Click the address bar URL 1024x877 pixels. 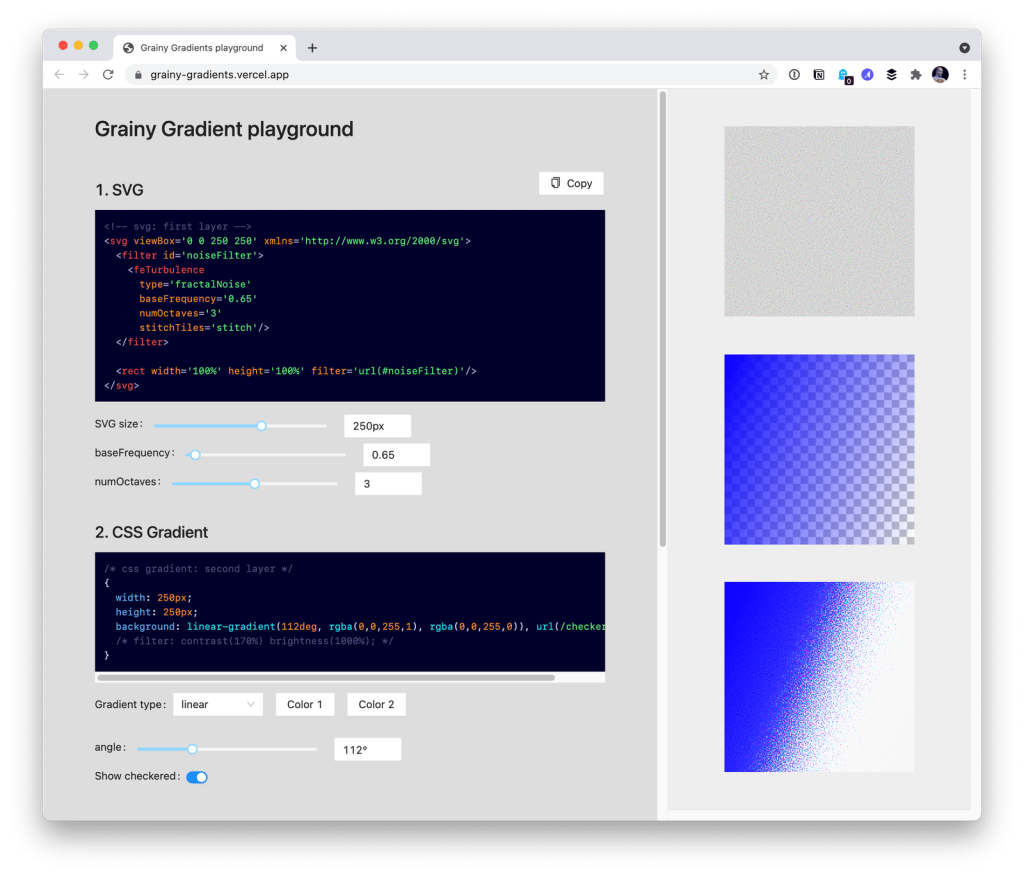coord(220,75)
